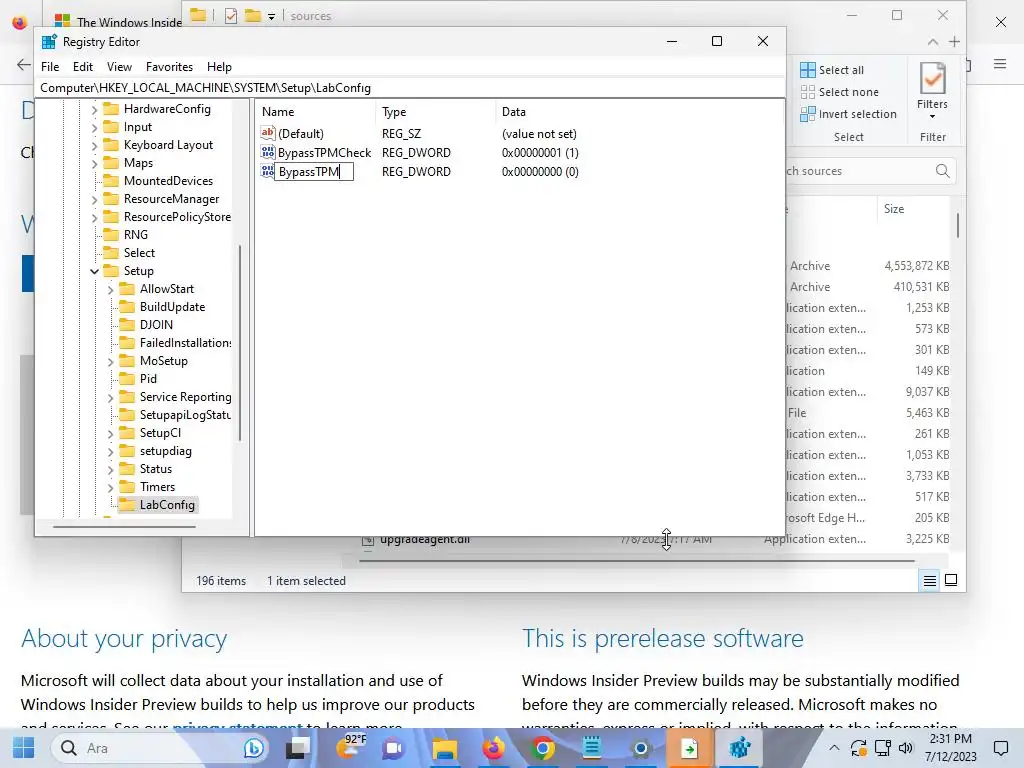Expand the HardwareConfig key
The width and height of the screenshot is (1024, 768).
pos(95,110)
